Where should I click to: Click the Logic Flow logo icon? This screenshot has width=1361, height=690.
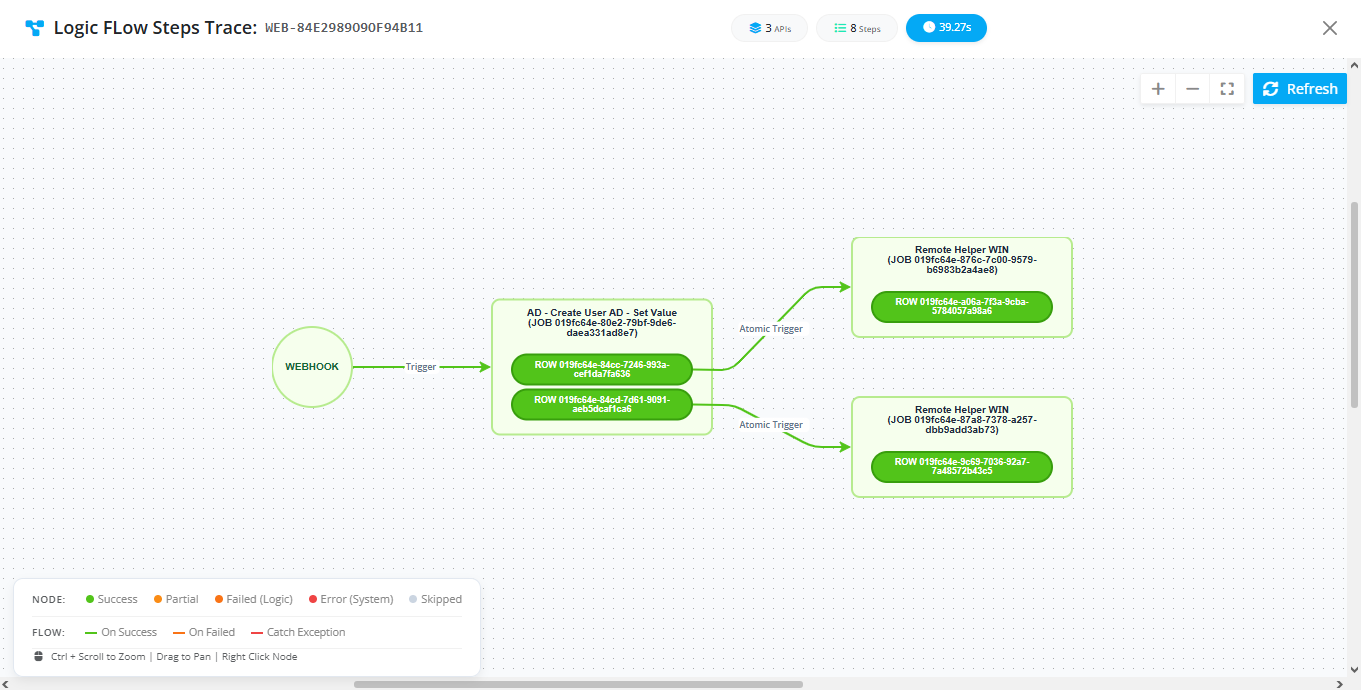pyautogui.click(x=35, y=28)
